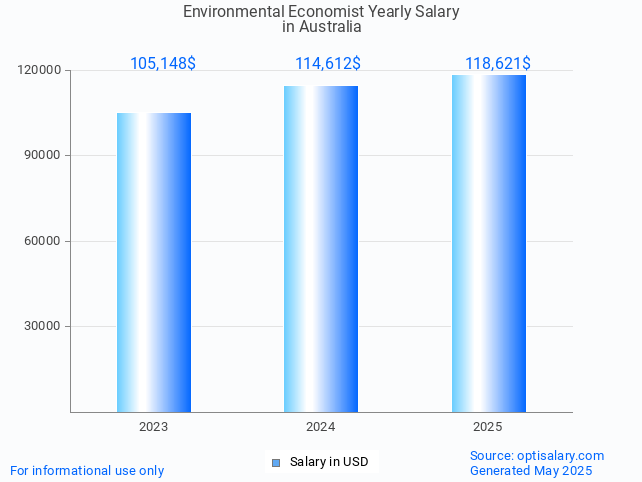642x482 pixels.
Task: Click the Environmental Economist Yearly Salary title line
Action: (321, 12)
